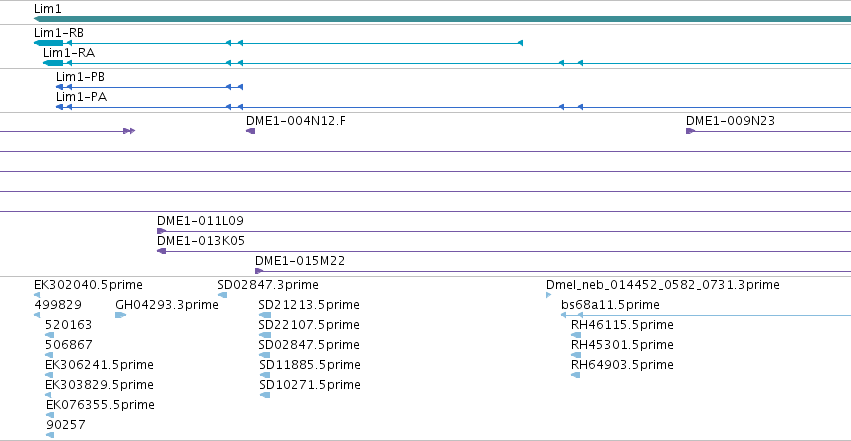Click the SD02847.5prime feature arrow

click(265, 355)
